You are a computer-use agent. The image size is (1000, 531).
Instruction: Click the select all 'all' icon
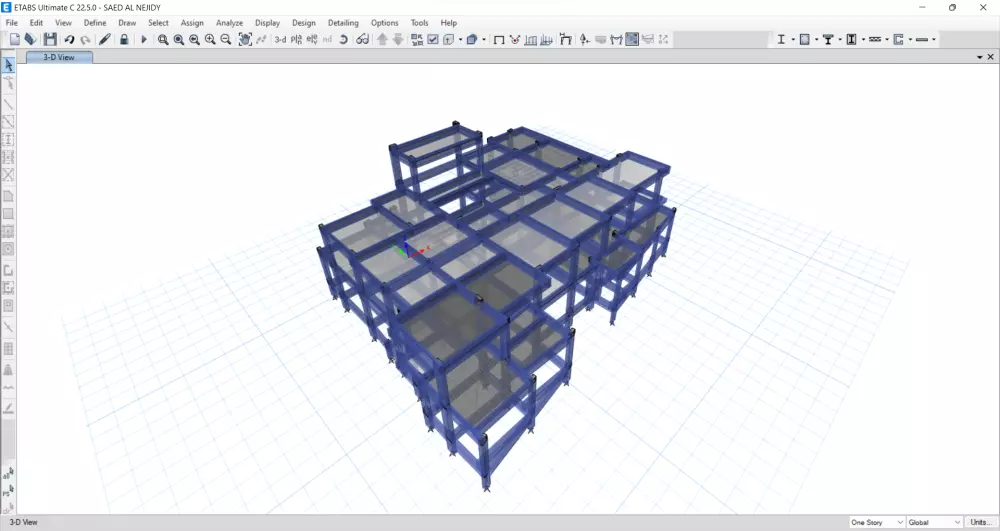(x=8, y=473)
